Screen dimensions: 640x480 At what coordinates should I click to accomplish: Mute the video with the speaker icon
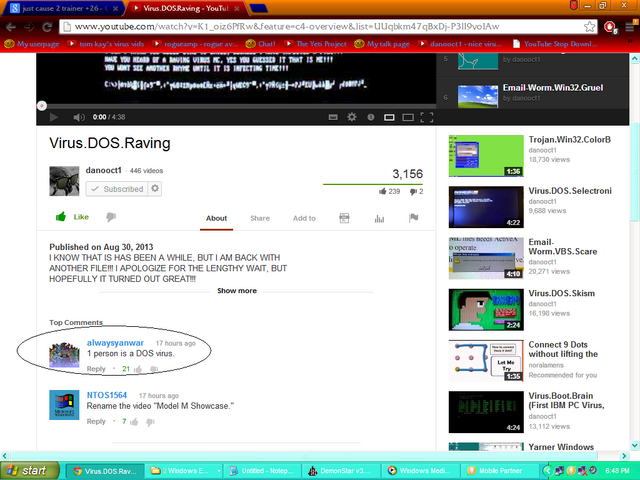point(78,118)
